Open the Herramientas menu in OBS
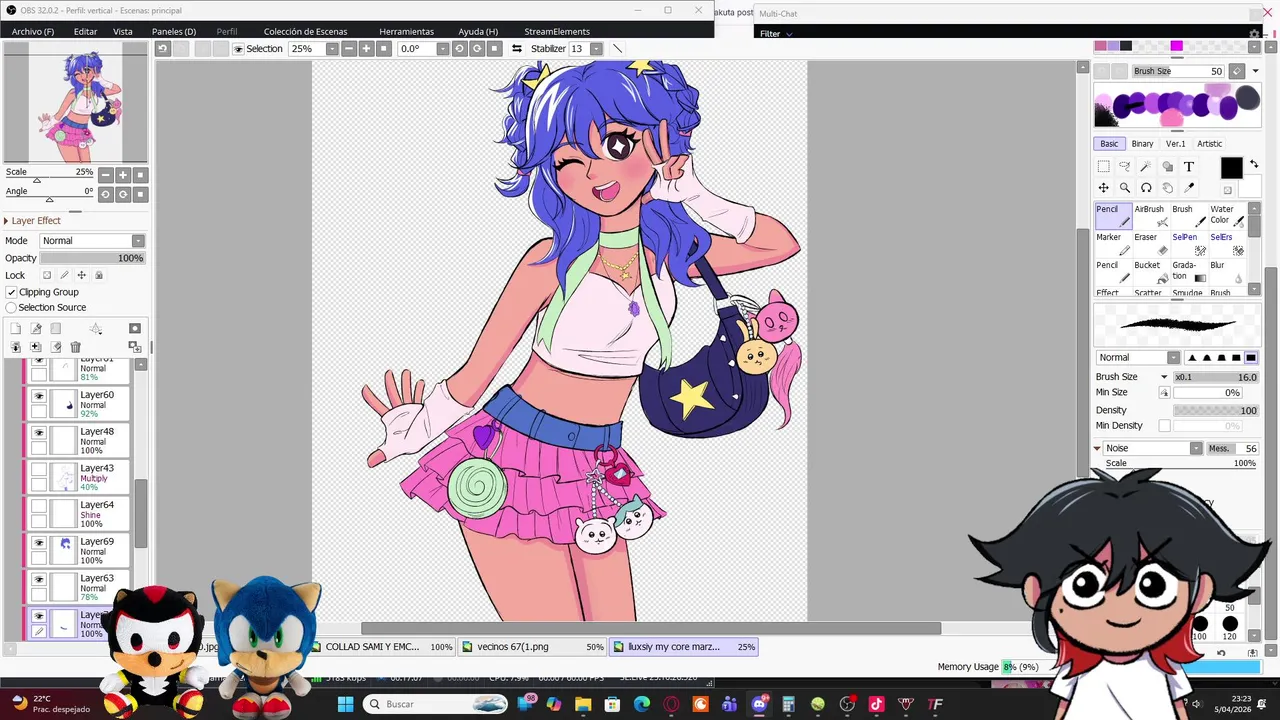The width and height of the screenshot is (1280, 720). (406, 31)
